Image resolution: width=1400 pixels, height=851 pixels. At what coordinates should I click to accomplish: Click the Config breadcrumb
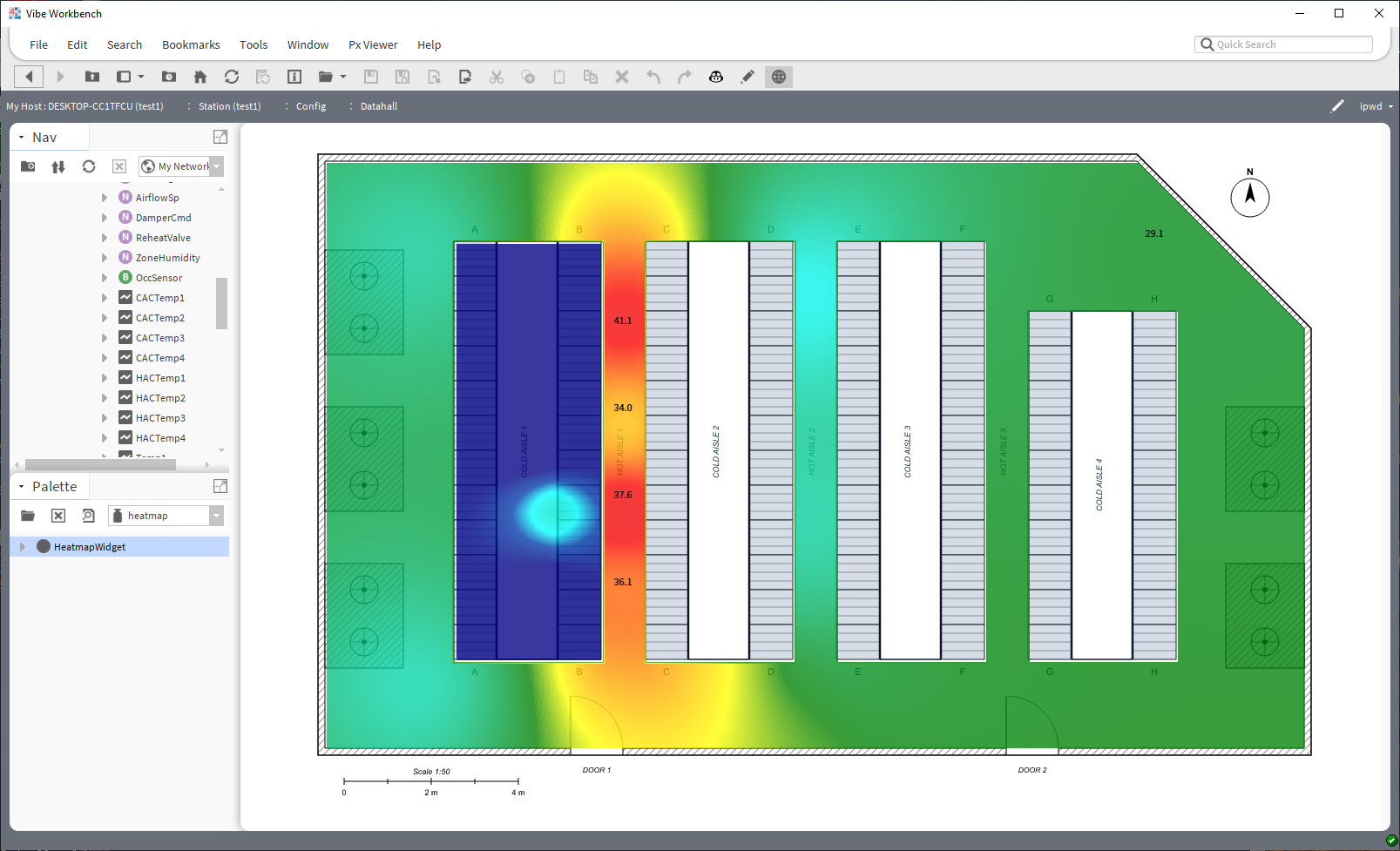(311, 106)
